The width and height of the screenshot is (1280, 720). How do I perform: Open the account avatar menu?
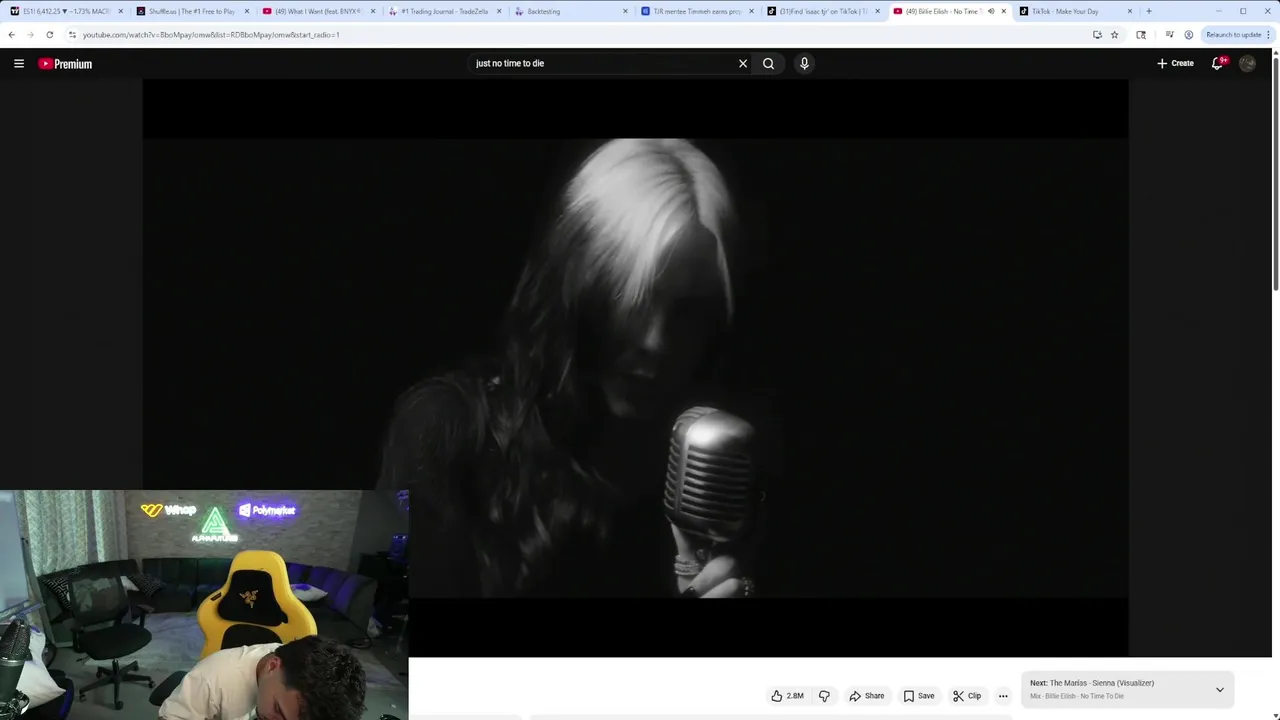pyautogui.click(x=1247, y=63)
